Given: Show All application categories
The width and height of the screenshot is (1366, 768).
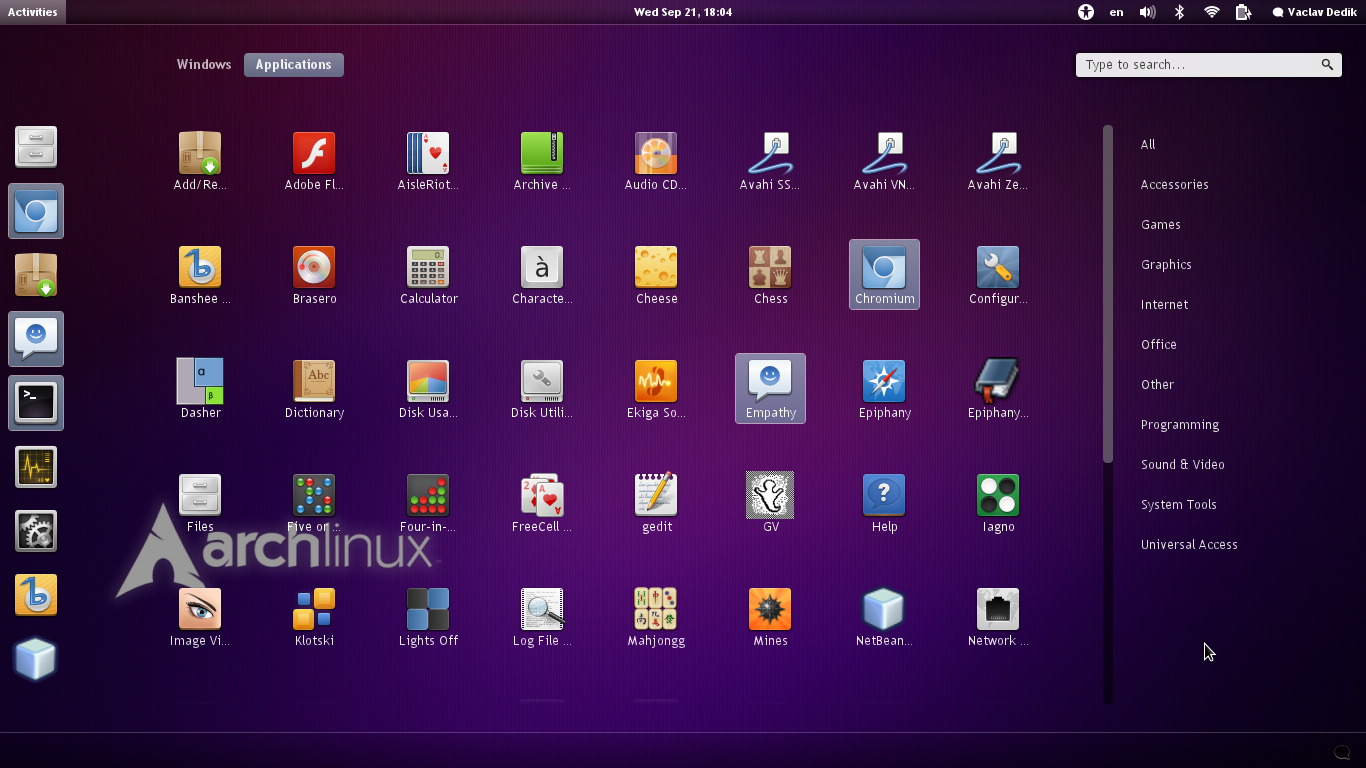Looking at the screenshot, I should [1148, 145].
